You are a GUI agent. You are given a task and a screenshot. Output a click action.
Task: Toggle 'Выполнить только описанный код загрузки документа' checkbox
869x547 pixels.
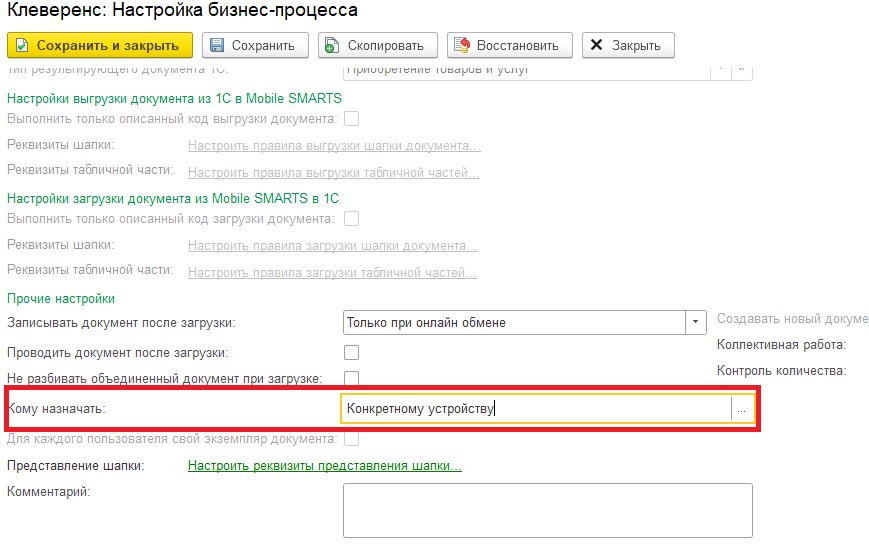(x=351, y=219)
